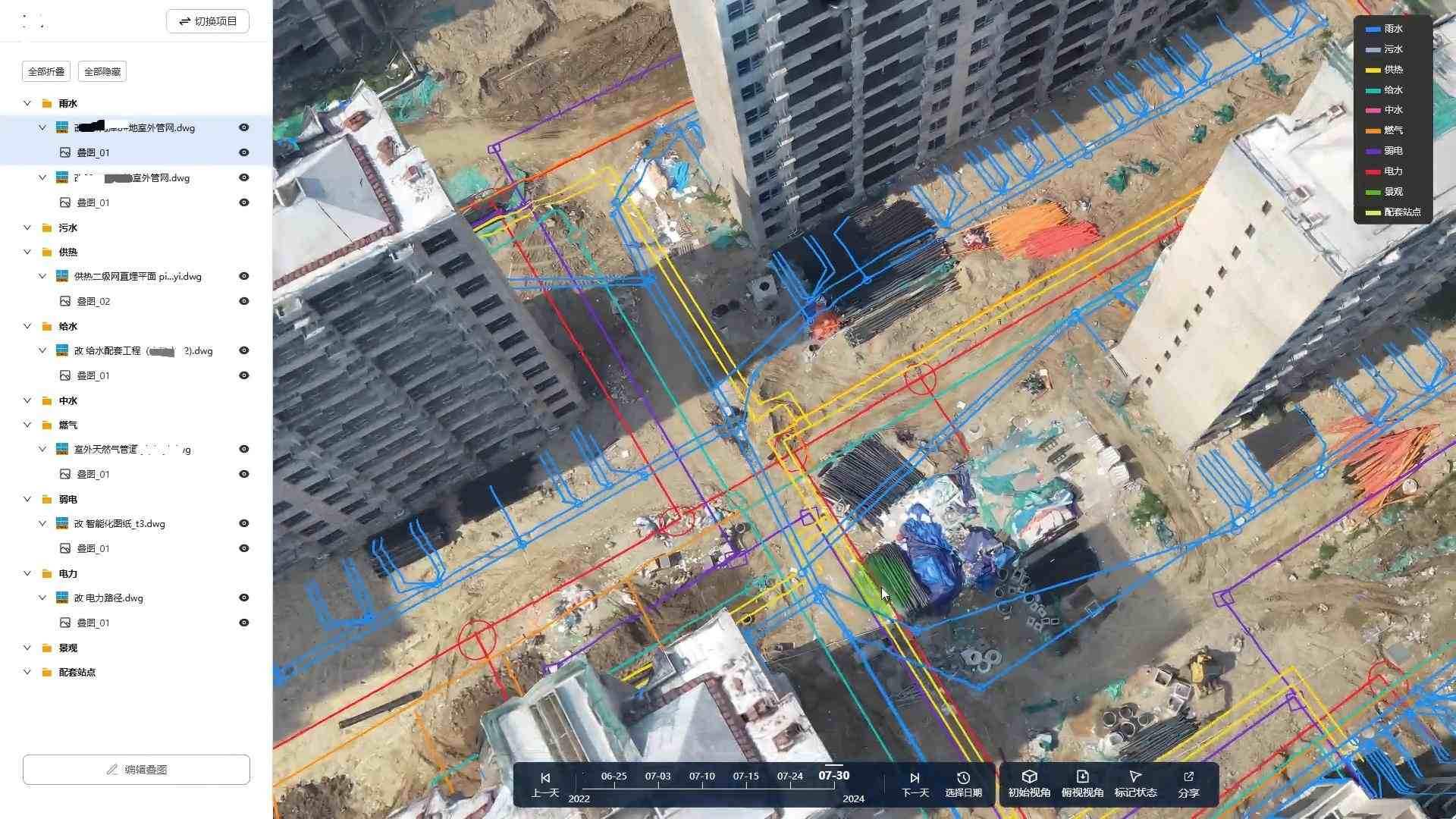Go to next day icon
Viewport: 1456px width, 819px height.
coord(915,778)
